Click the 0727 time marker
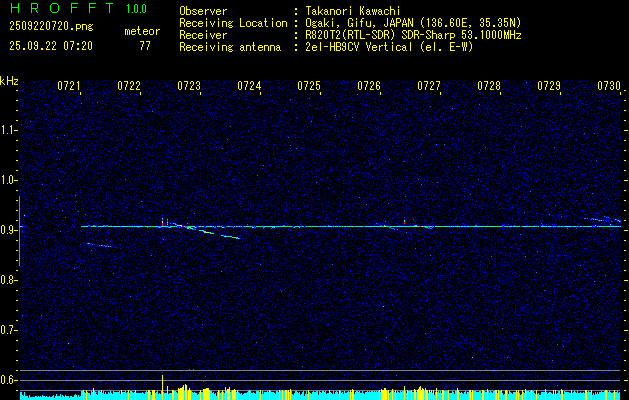This screenshot has height=400, width=629. coord(428,86)
